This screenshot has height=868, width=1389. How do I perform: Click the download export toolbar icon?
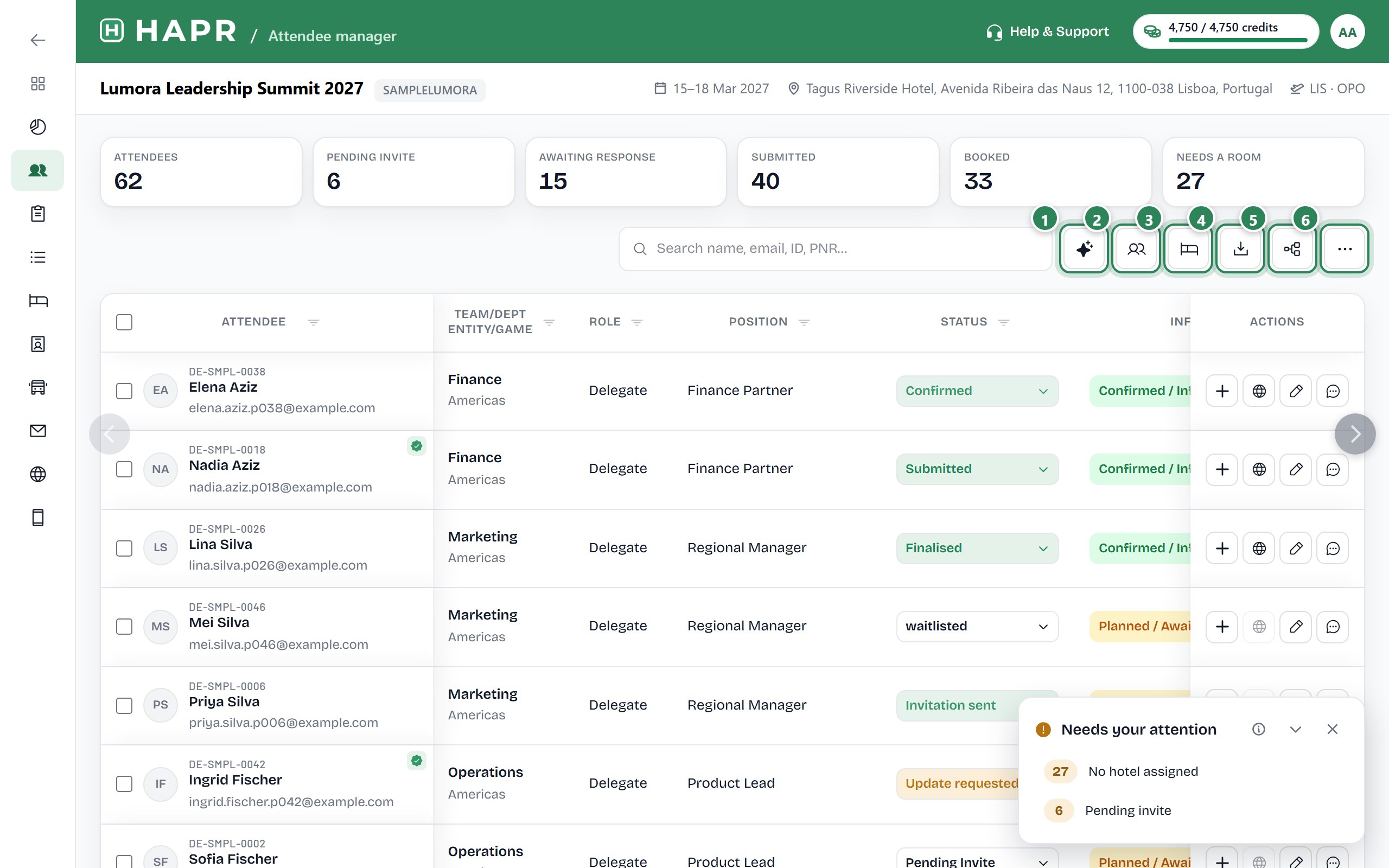click(x=1240, y=248)
